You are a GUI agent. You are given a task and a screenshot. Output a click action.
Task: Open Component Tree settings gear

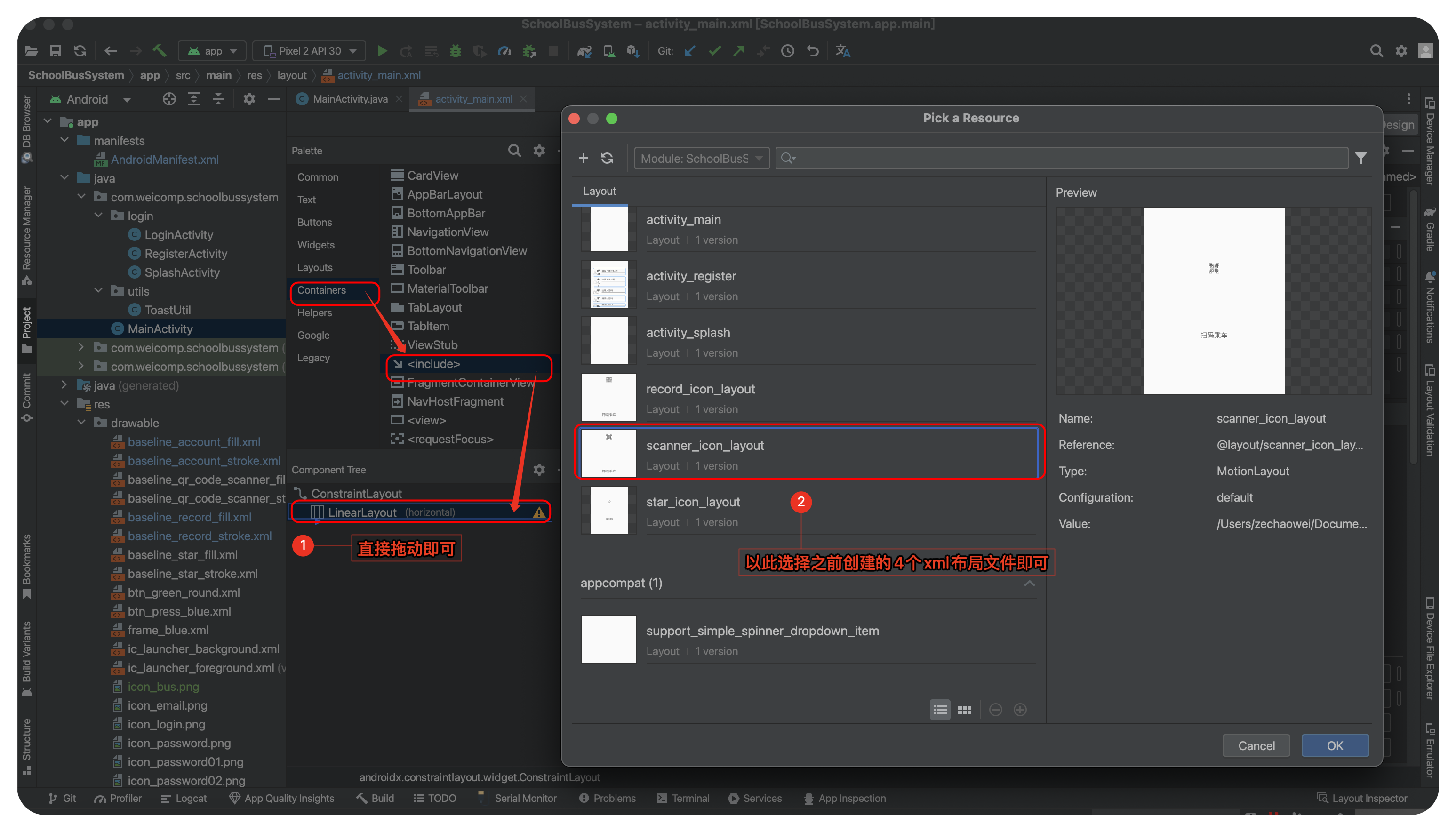pyautogui.click(x=539, y=469)
